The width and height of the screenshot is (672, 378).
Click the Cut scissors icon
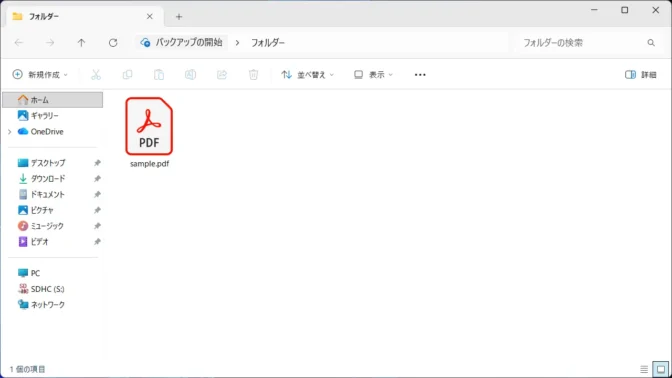point(96,75)
